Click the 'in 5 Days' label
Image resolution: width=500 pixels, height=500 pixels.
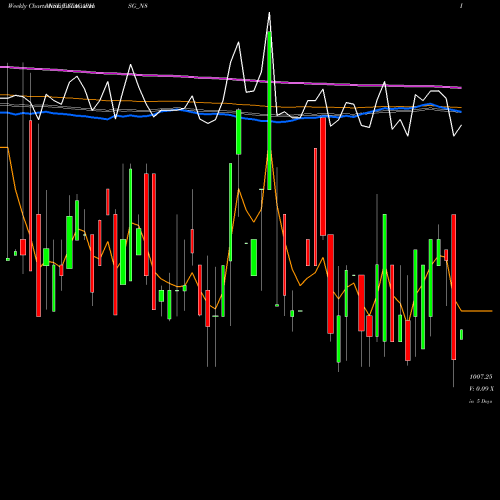coord(480,401)
